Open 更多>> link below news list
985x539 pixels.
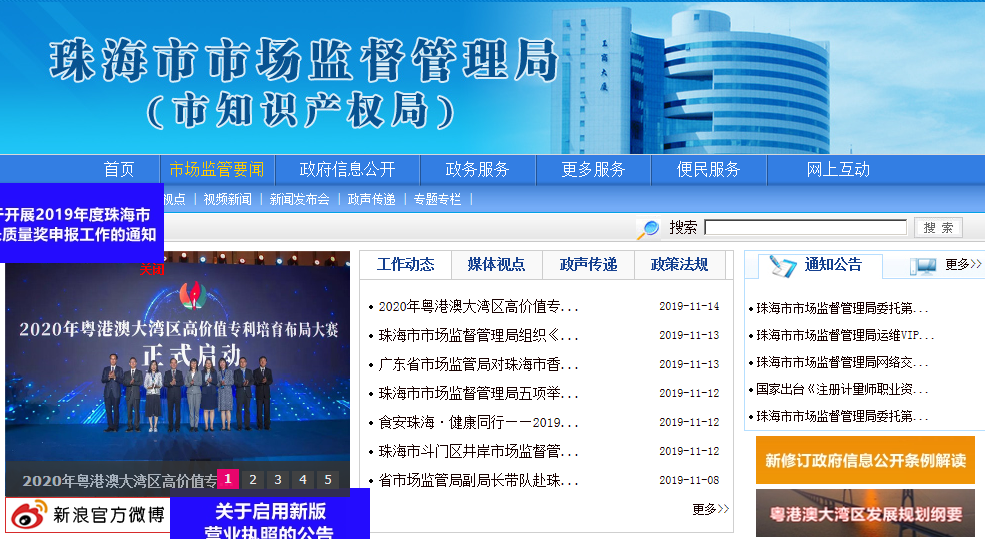(710, 509)
